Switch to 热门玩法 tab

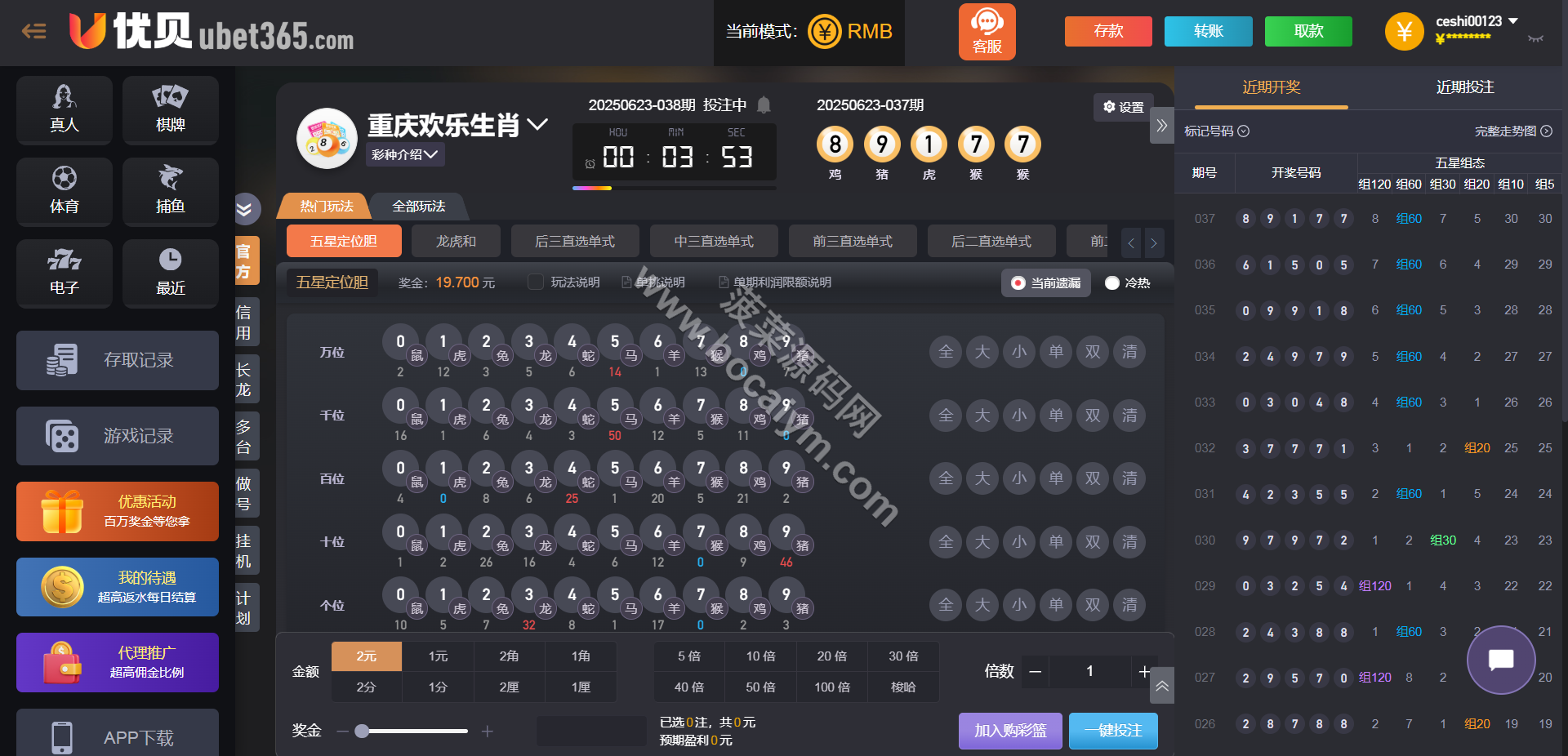326,207
